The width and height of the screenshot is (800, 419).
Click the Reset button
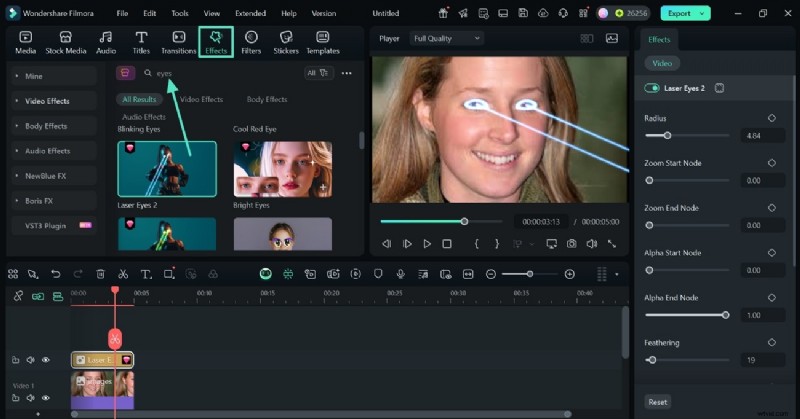pyautogui.click(x=658, y=402)
